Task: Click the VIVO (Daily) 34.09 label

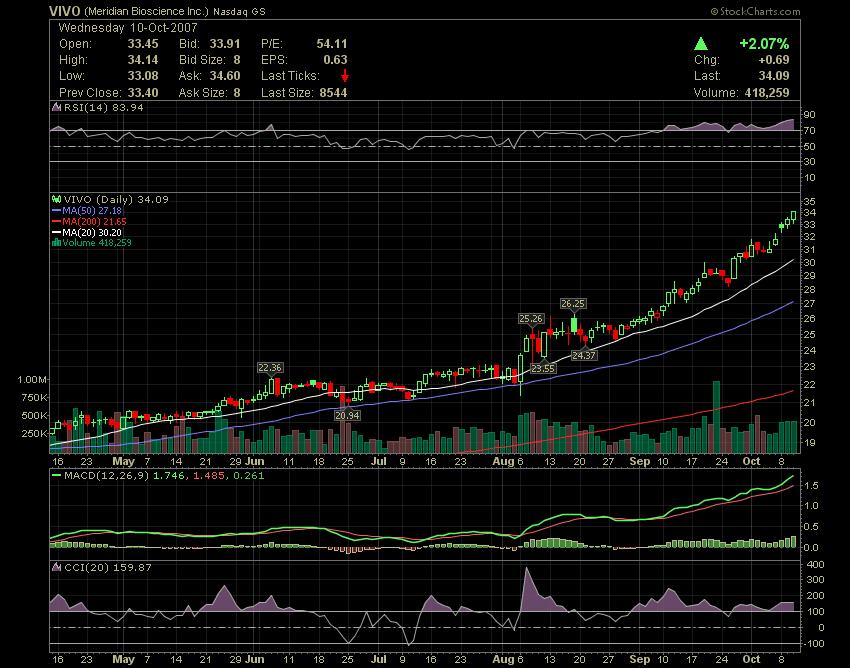Action: tap(116, 200)
